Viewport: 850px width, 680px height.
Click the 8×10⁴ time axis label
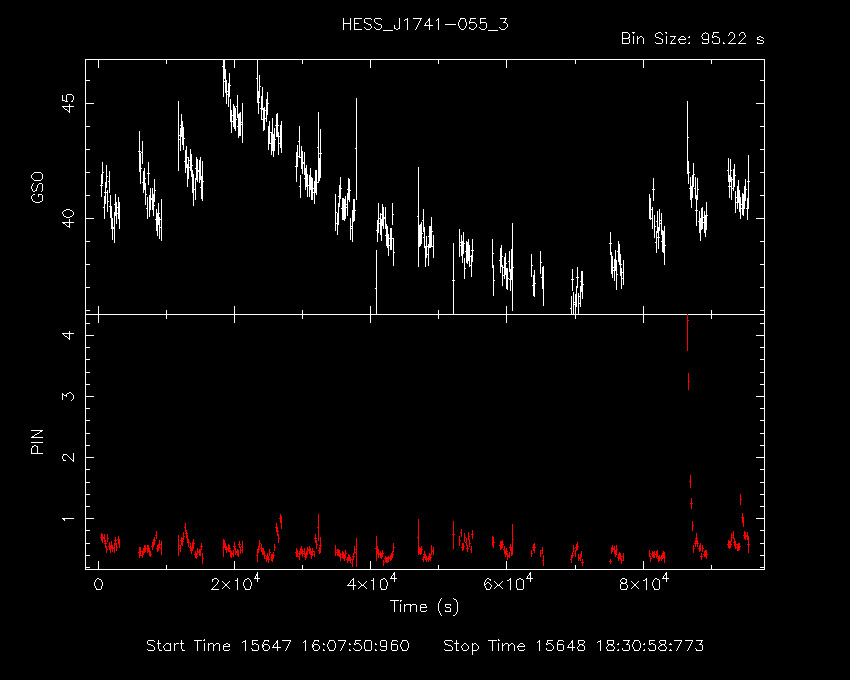[644, 583]
